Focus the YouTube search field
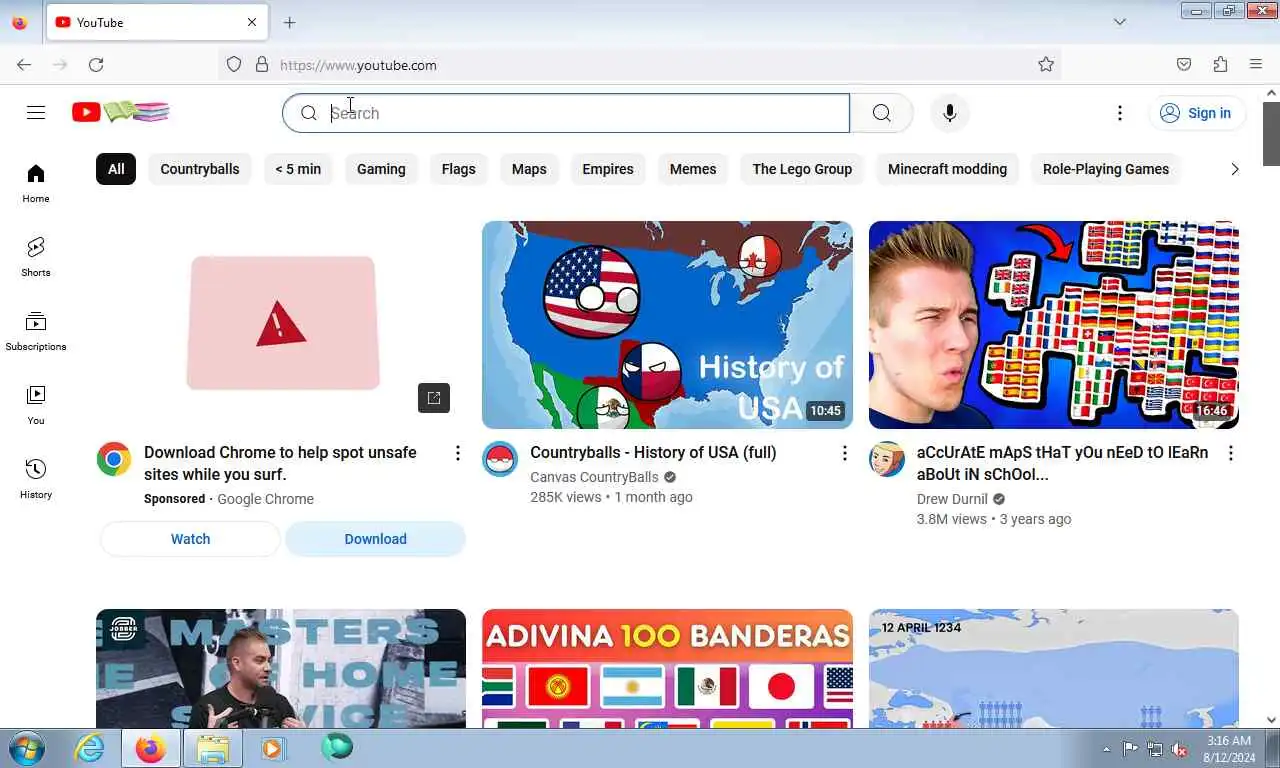Viewport: 1280px width, 768px height. pos(566,113)
